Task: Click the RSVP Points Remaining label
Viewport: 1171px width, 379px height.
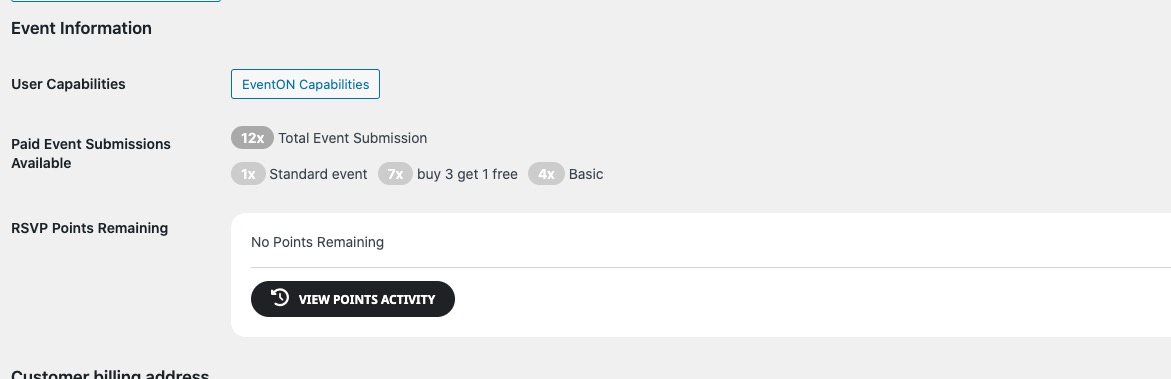Action: 90,228
